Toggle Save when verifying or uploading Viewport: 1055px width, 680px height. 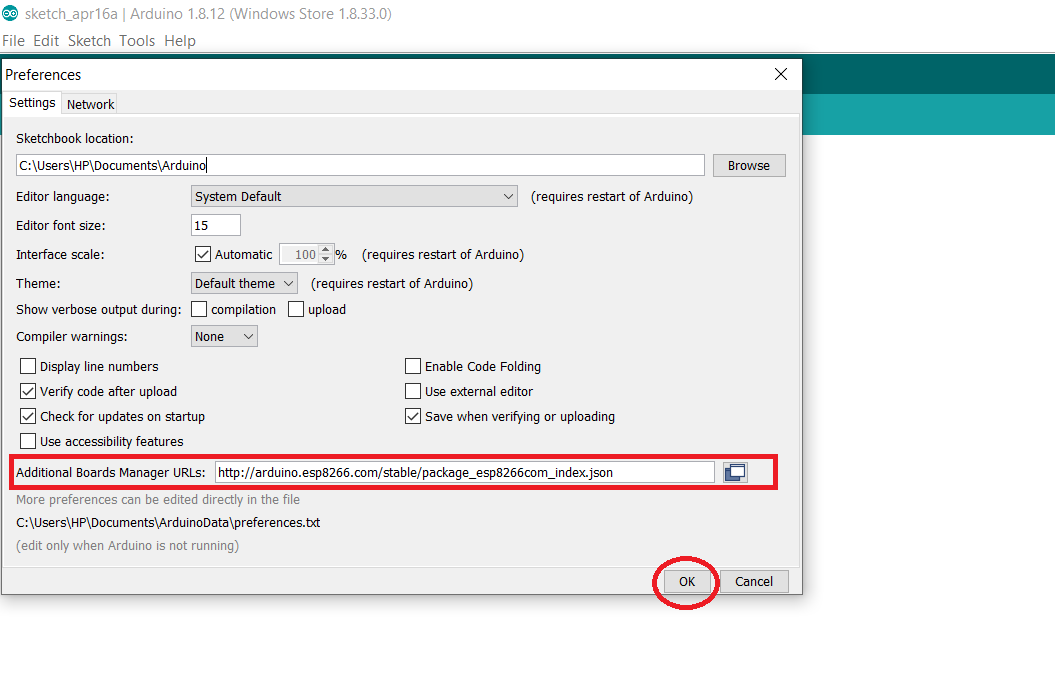pos(412,416)
